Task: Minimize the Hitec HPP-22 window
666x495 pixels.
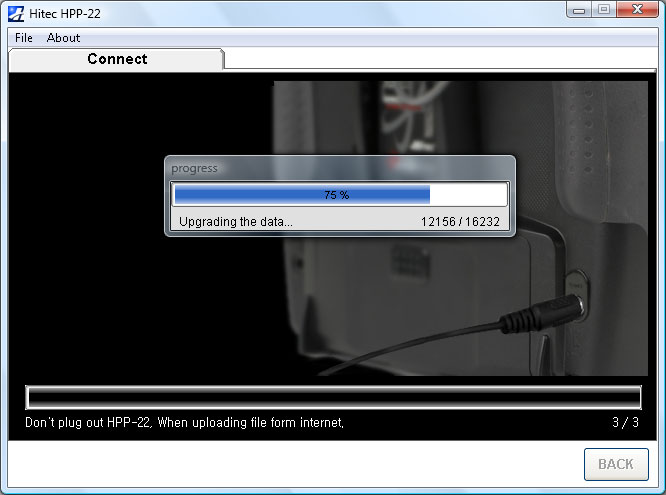Action: 579,9
